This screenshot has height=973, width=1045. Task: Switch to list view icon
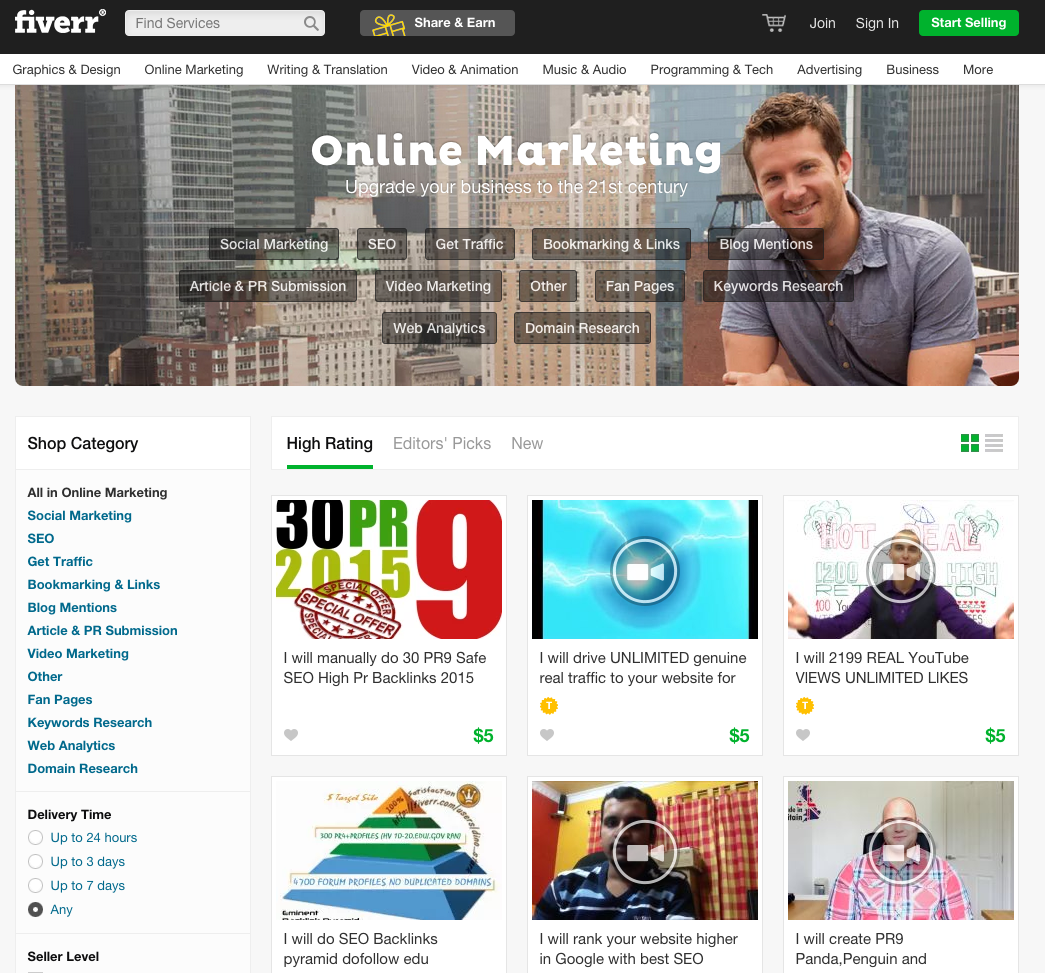tap(994, 443)
